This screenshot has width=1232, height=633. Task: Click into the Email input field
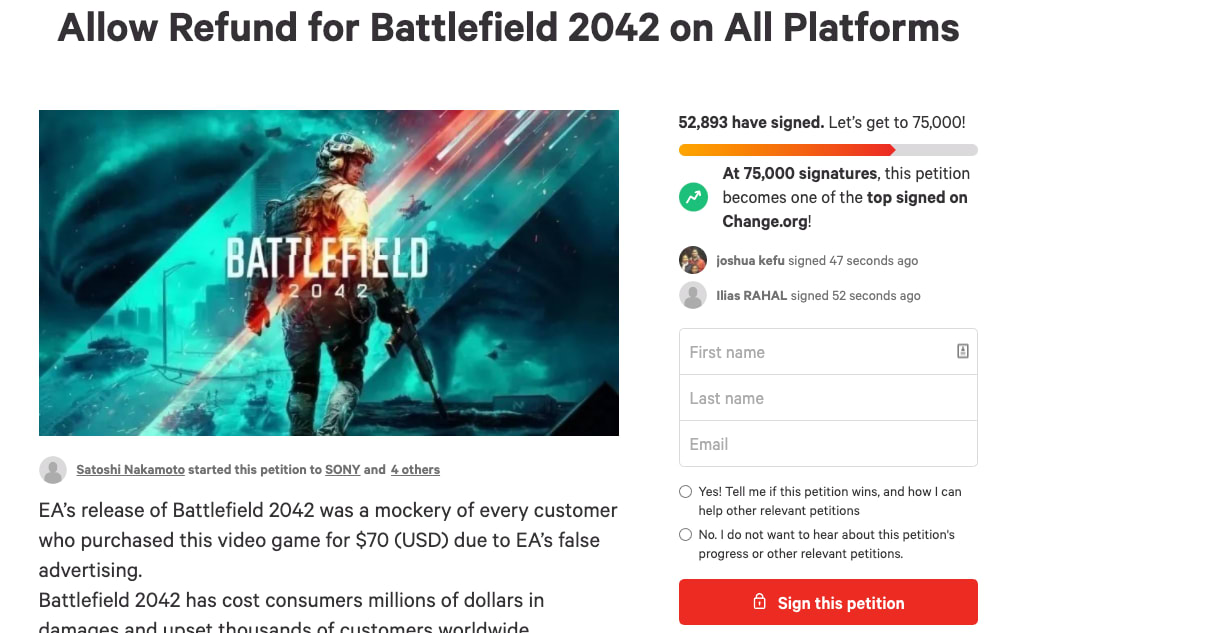(x=827, y=444)
